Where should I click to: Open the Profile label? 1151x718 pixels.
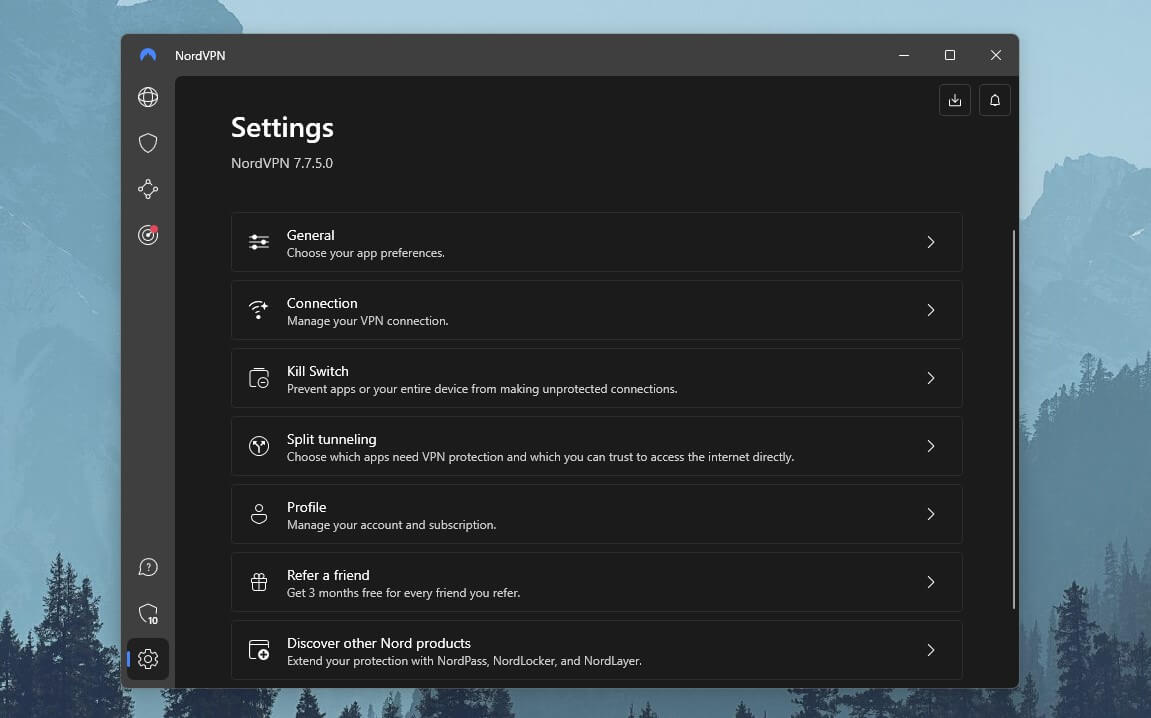pyautogui.click(x=307, y=507)
